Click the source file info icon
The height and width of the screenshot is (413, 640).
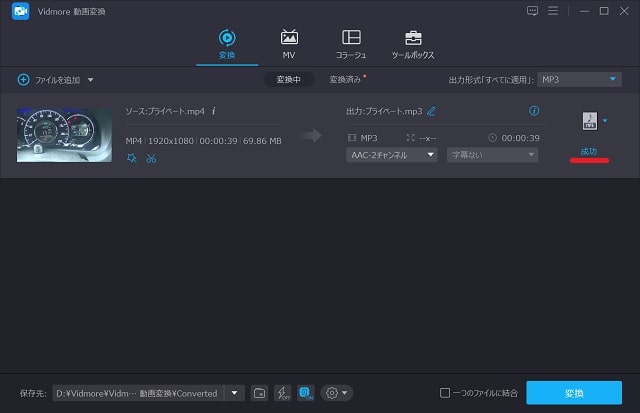(213, 111)
